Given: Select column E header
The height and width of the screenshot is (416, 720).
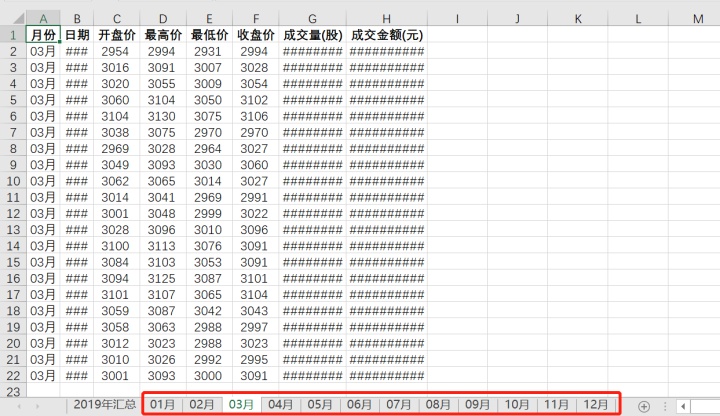Looking at the screenshot, I should coord(209,19).
